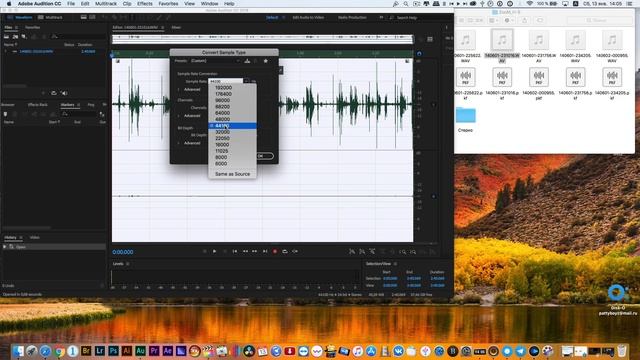
Task: Click the Play button in transport controls
Action: (214, 251)
